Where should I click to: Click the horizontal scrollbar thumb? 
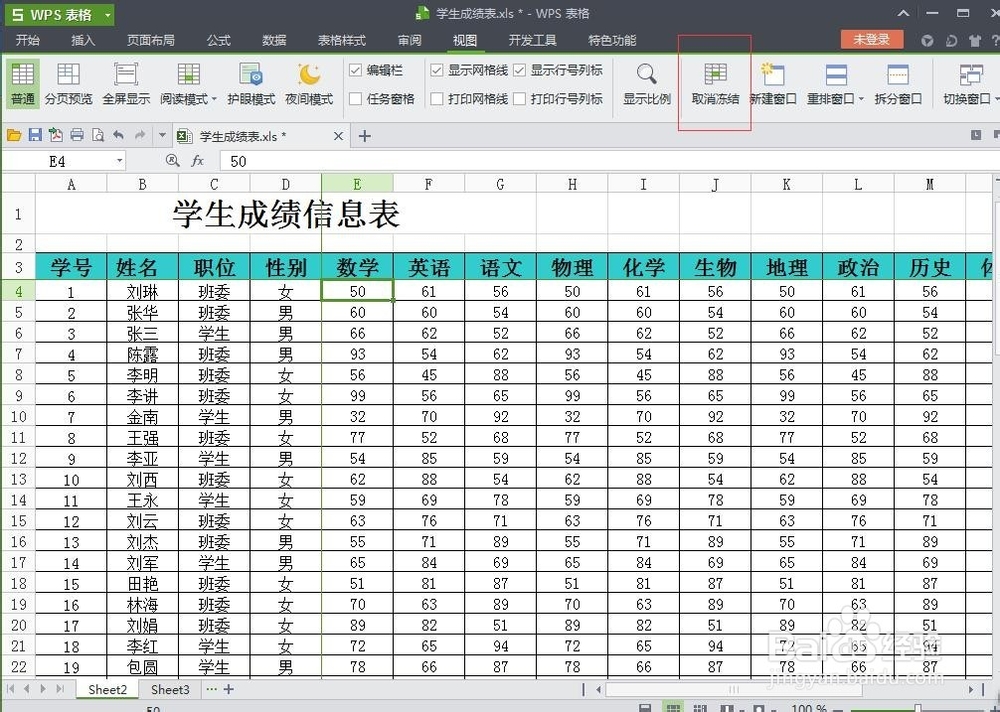[x=733, y=689]
